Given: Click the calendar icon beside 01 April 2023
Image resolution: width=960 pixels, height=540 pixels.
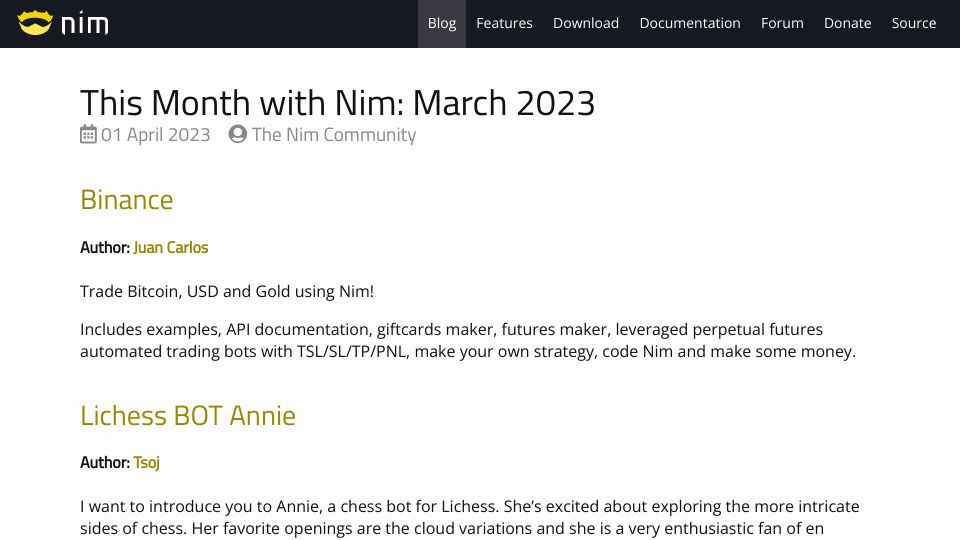Looking at the screenshot, I should (x=88, y=134).
